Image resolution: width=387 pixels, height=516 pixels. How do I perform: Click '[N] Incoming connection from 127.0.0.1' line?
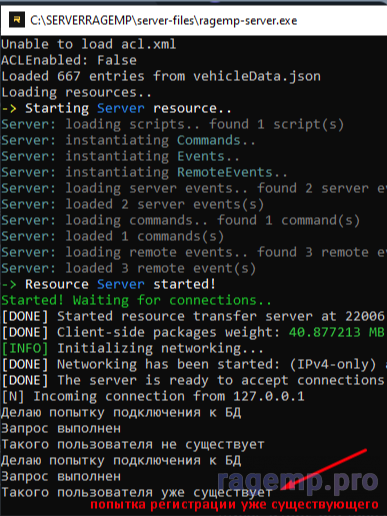pyautogui.click(x=153, y=396)
